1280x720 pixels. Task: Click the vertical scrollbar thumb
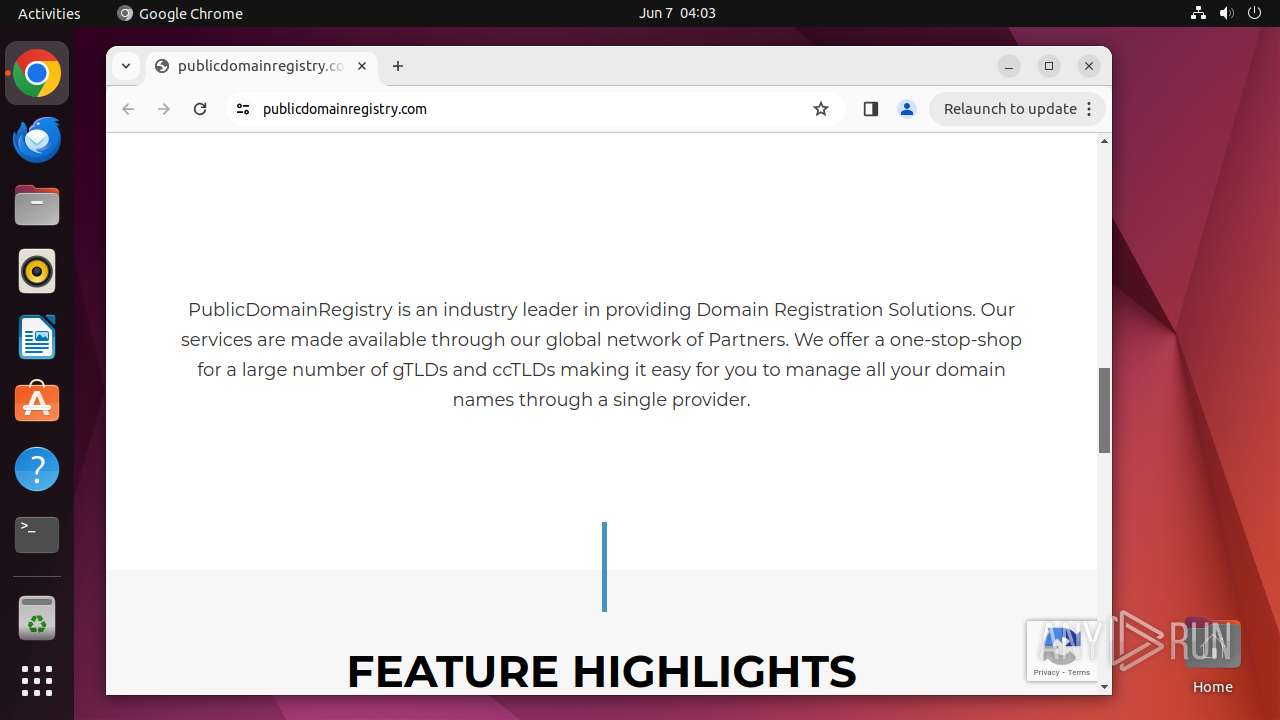1104,410
